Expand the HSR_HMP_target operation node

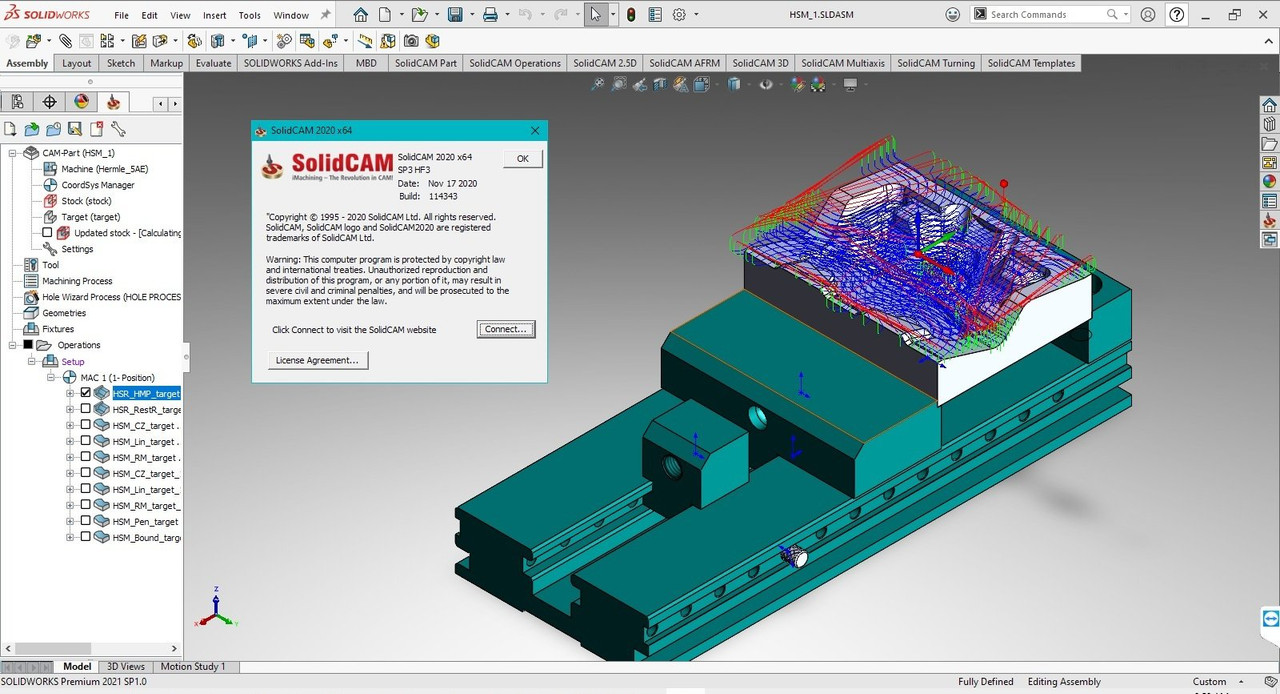pyautogui.click(x=70, y=393)
